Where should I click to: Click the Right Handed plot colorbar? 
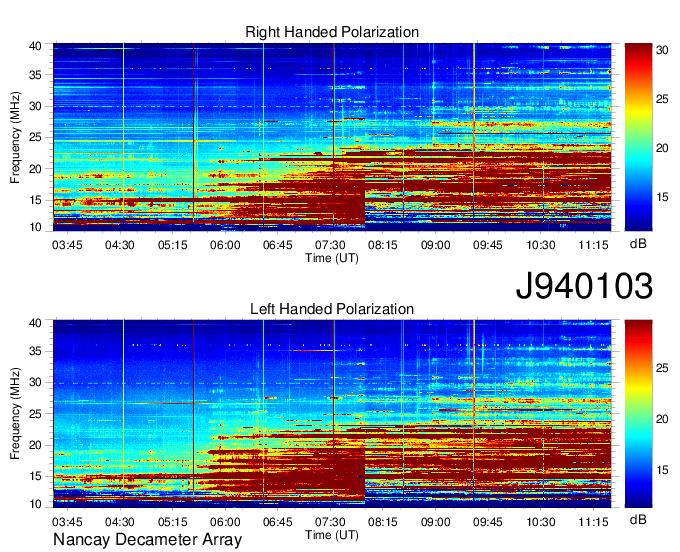[x=638, y=137]
